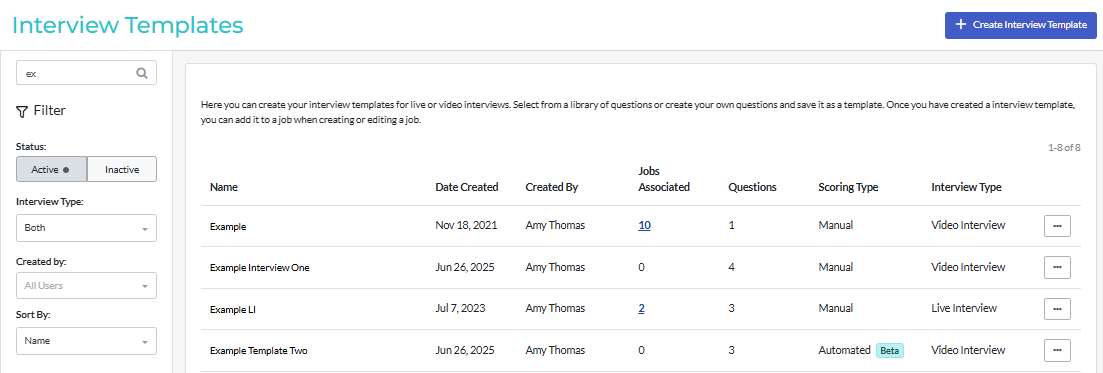The height and width of the screenshot is (373, 1103).
Task: Click the Date Created column header
Action: point(466,187)
